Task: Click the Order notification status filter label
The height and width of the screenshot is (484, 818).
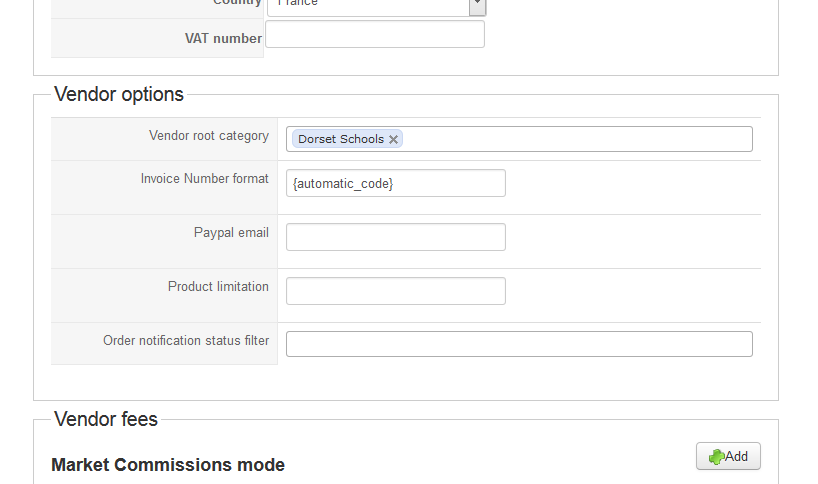Action: tap(186, 341)
